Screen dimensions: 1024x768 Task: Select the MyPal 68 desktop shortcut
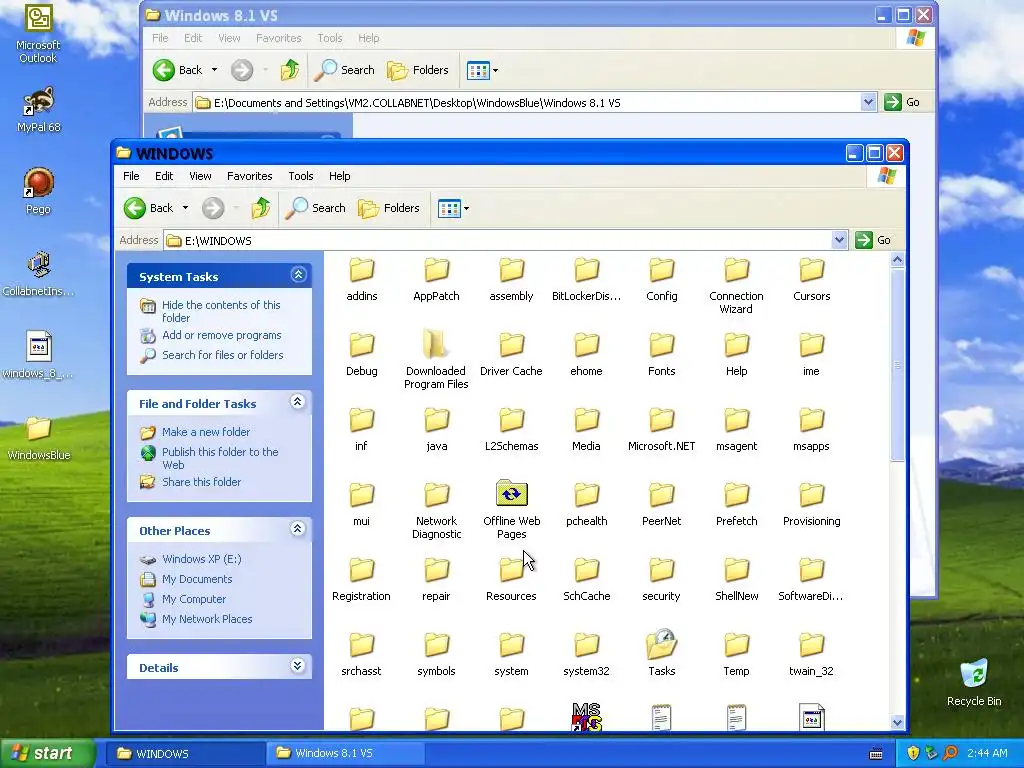38,110
